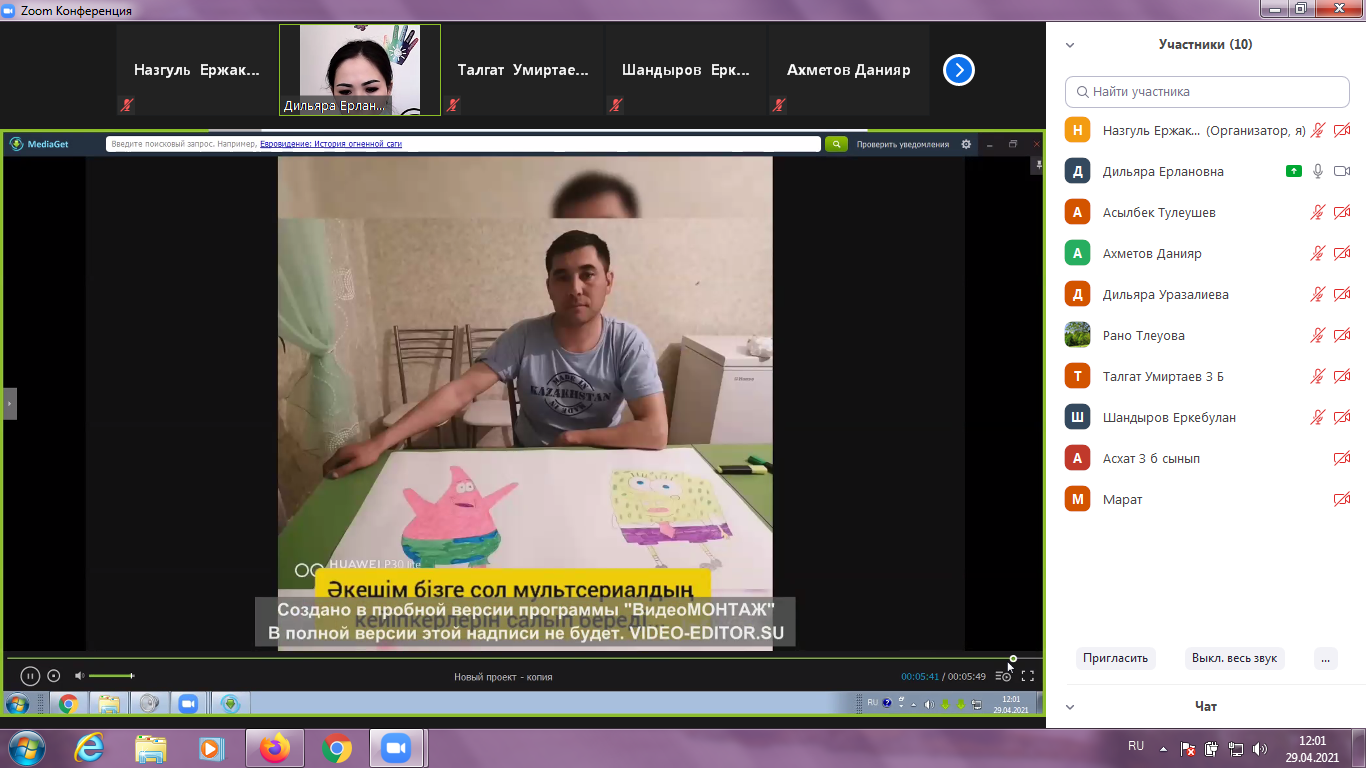Collapse the Участники panel chevron
The image size is (1366, 768).
pyautogui.click(x=1070, y=45)
